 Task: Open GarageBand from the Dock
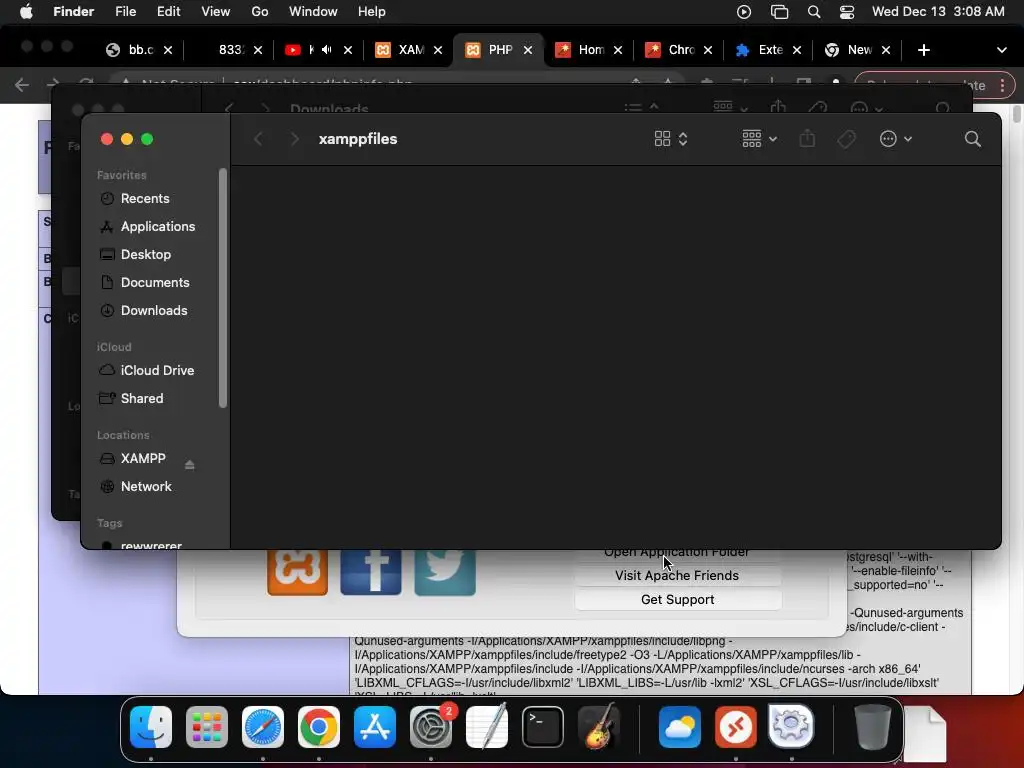pyautogui.click(x=599, y=727)
